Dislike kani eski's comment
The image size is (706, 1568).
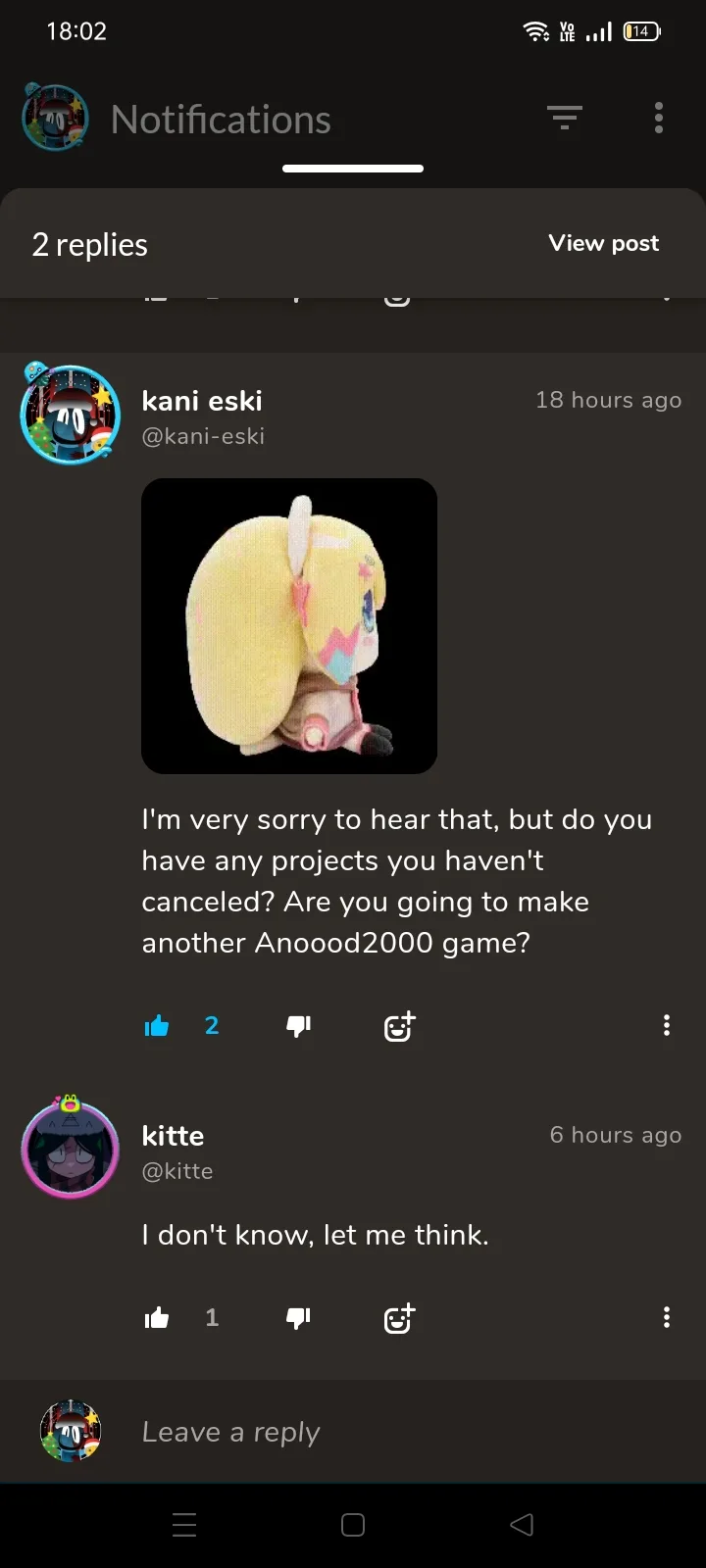point(298,1026)
